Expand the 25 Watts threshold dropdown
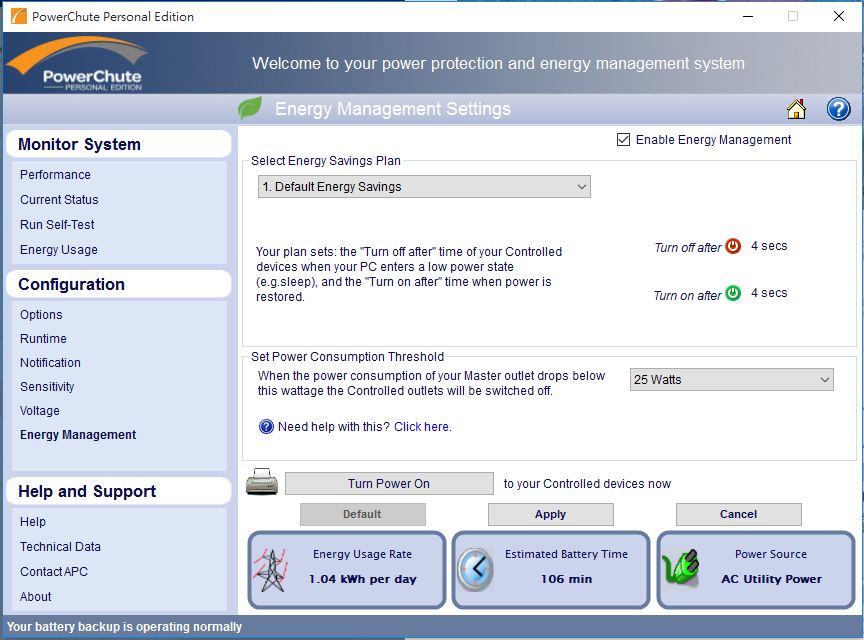The height and width of the screenshot is (640, 864). [732, 380]
